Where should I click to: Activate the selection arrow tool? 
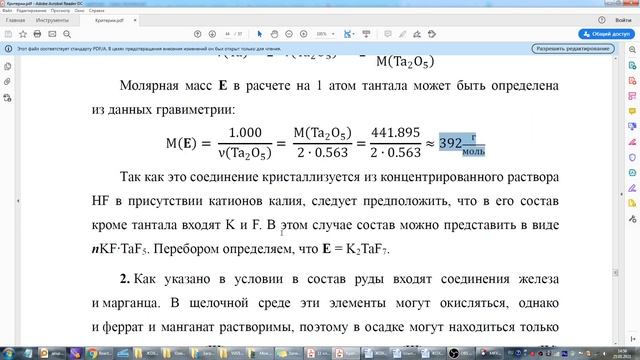click(x=260, y=34)
